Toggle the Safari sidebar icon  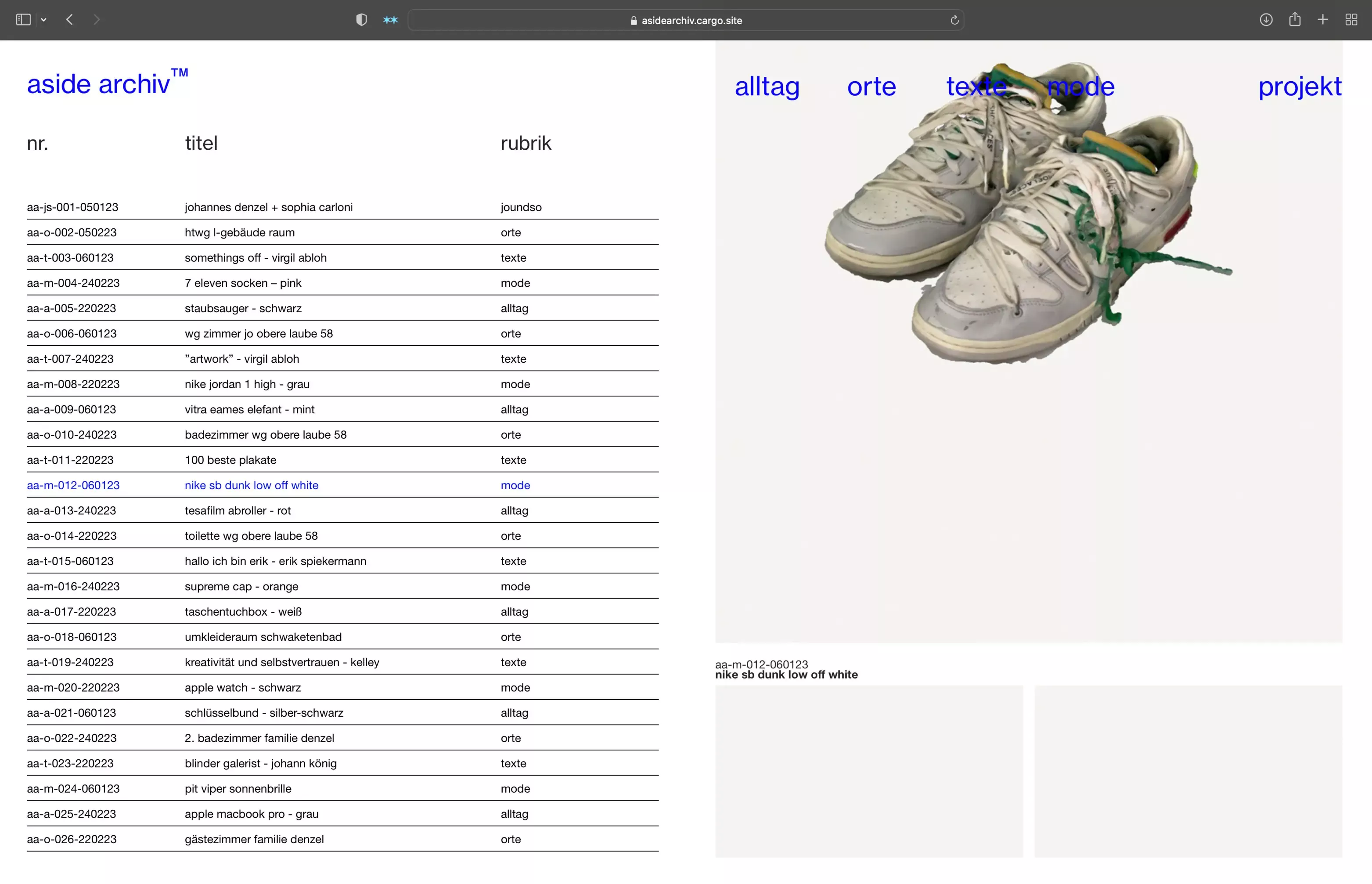(x=23, y=20)
